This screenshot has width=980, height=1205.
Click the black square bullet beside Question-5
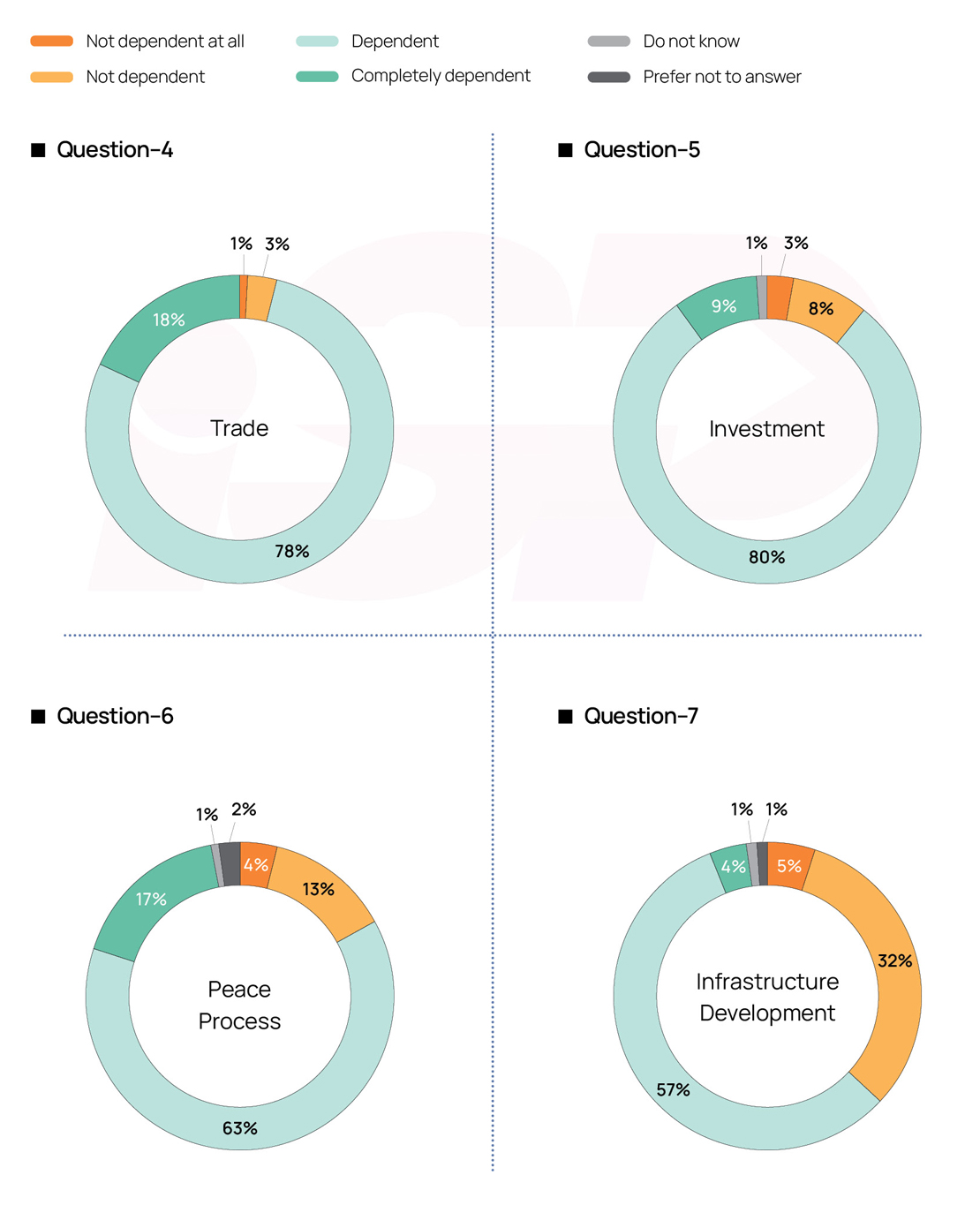[565, 150]
